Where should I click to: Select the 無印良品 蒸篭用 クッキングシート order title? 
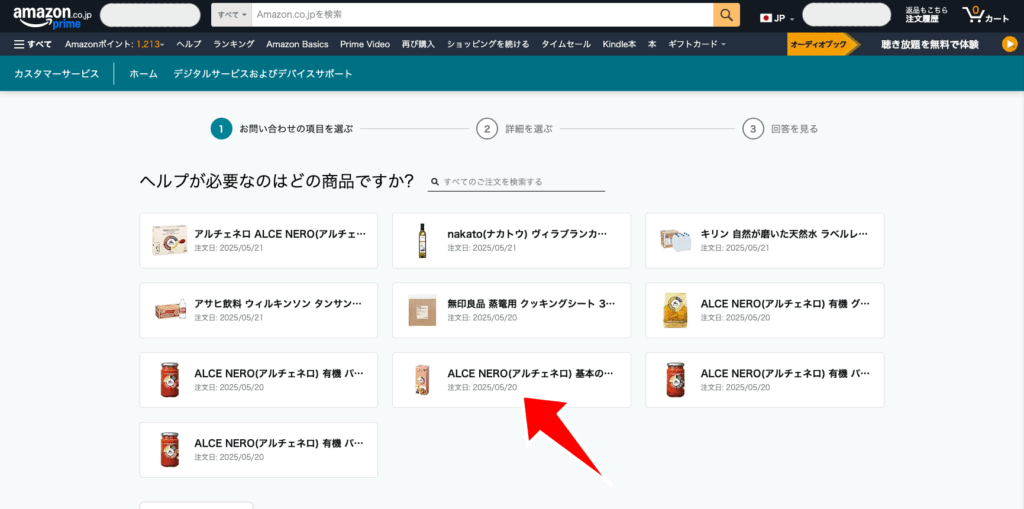[x=531, y=304]
